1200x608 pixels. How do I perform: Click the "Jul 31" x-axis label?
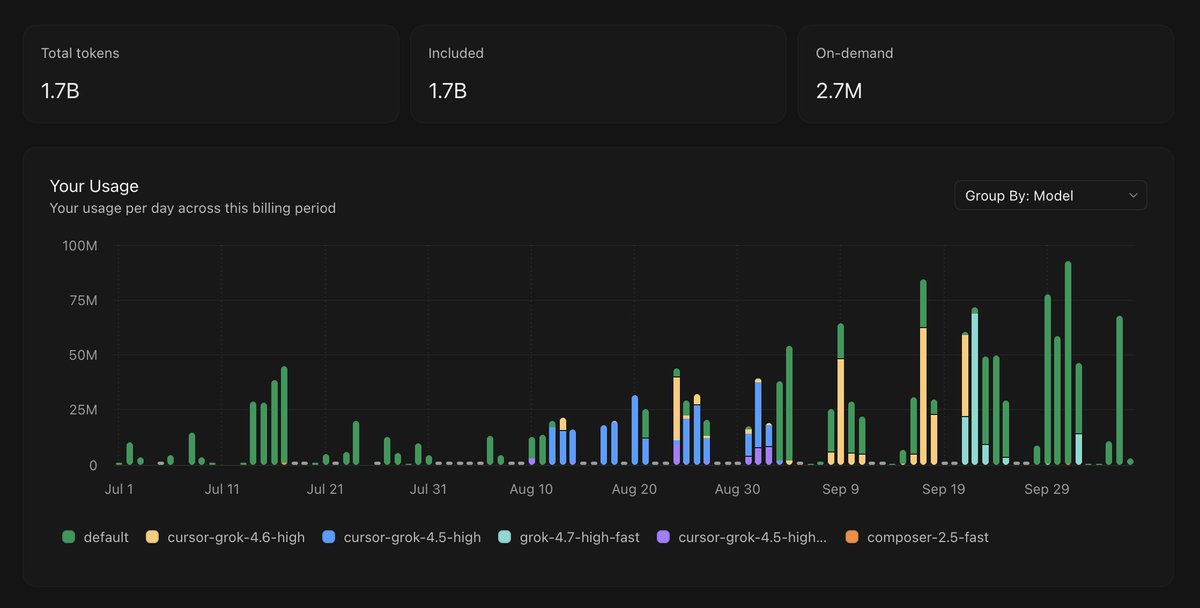click(x=427, y=489)
